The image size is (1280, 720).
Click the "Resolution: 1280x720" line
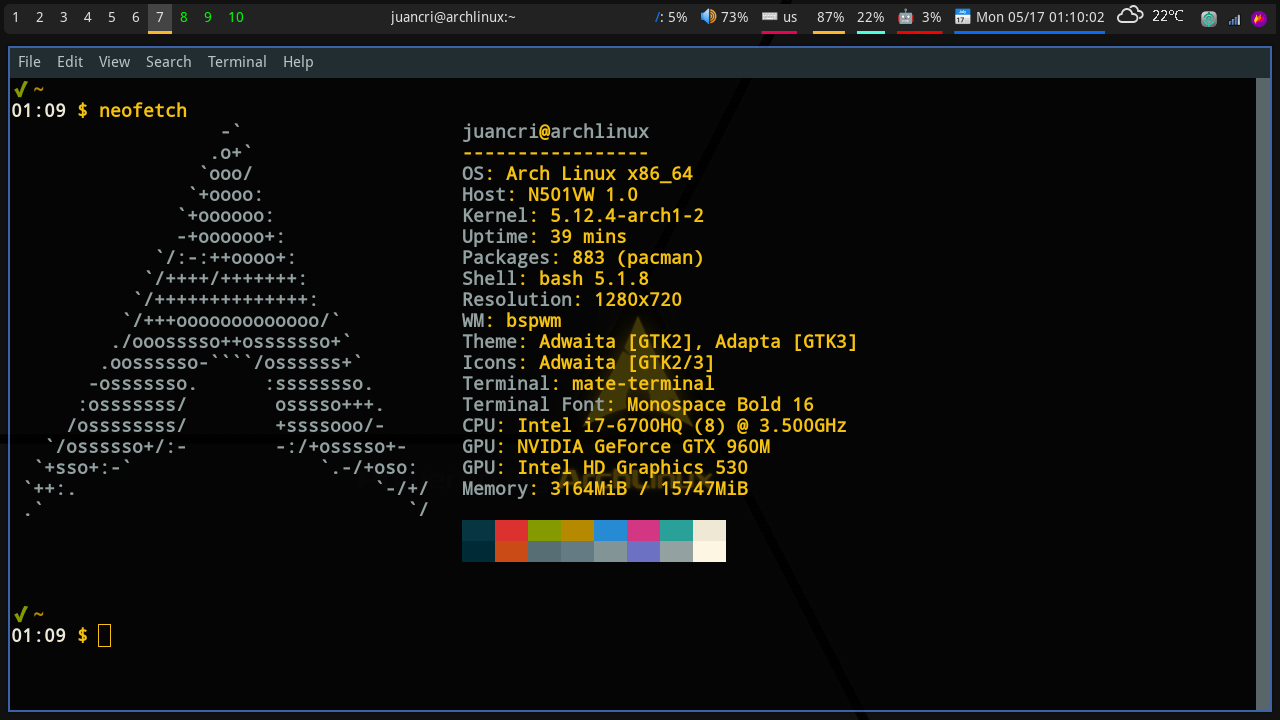(x=572, y=299)
